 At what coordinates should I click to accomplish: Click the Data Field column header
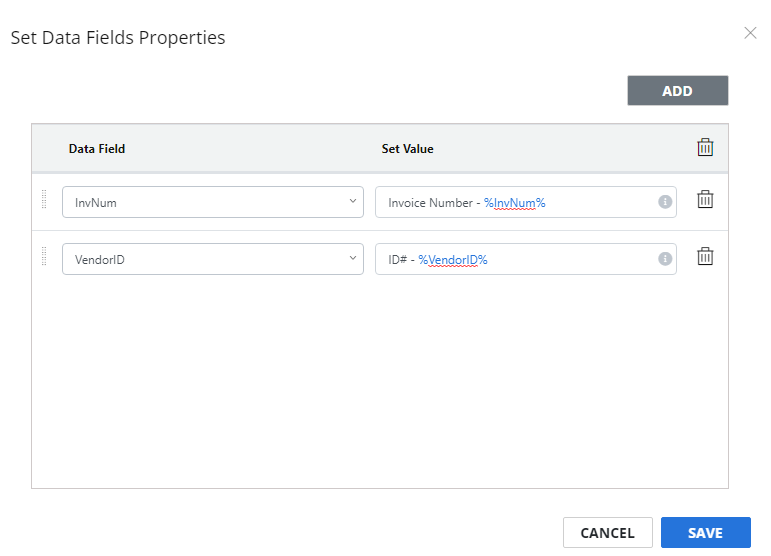97,148
